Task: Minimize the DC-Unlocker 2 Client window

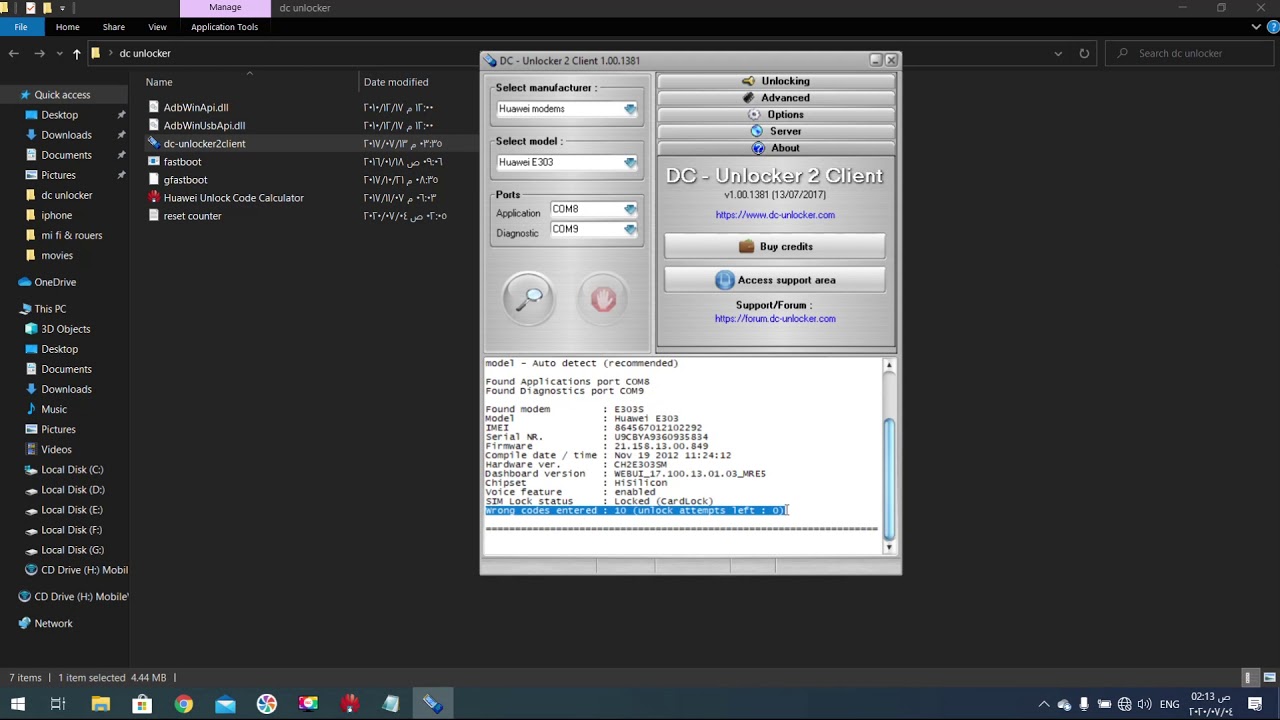Action: (x=876, y=60)
